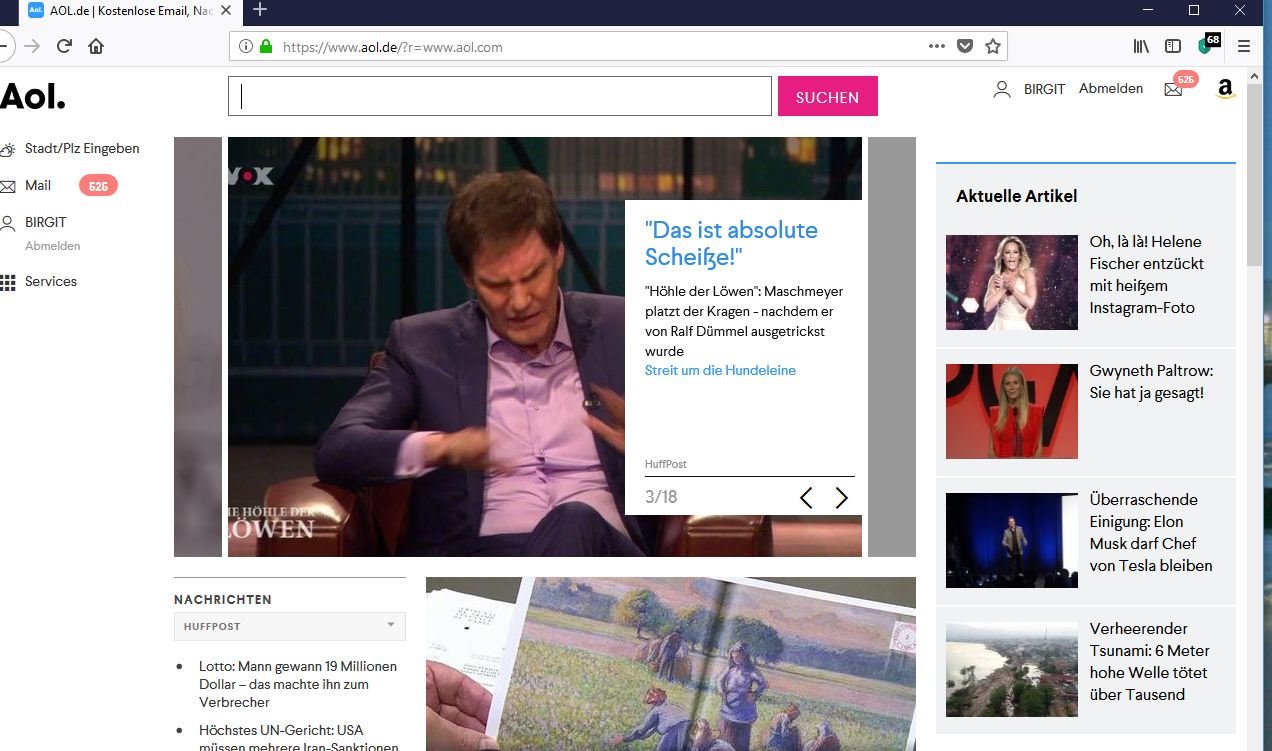Open the Helene Fischer article thumbnail
The width and height of the screenshot is (1272, 751).
1011,282
